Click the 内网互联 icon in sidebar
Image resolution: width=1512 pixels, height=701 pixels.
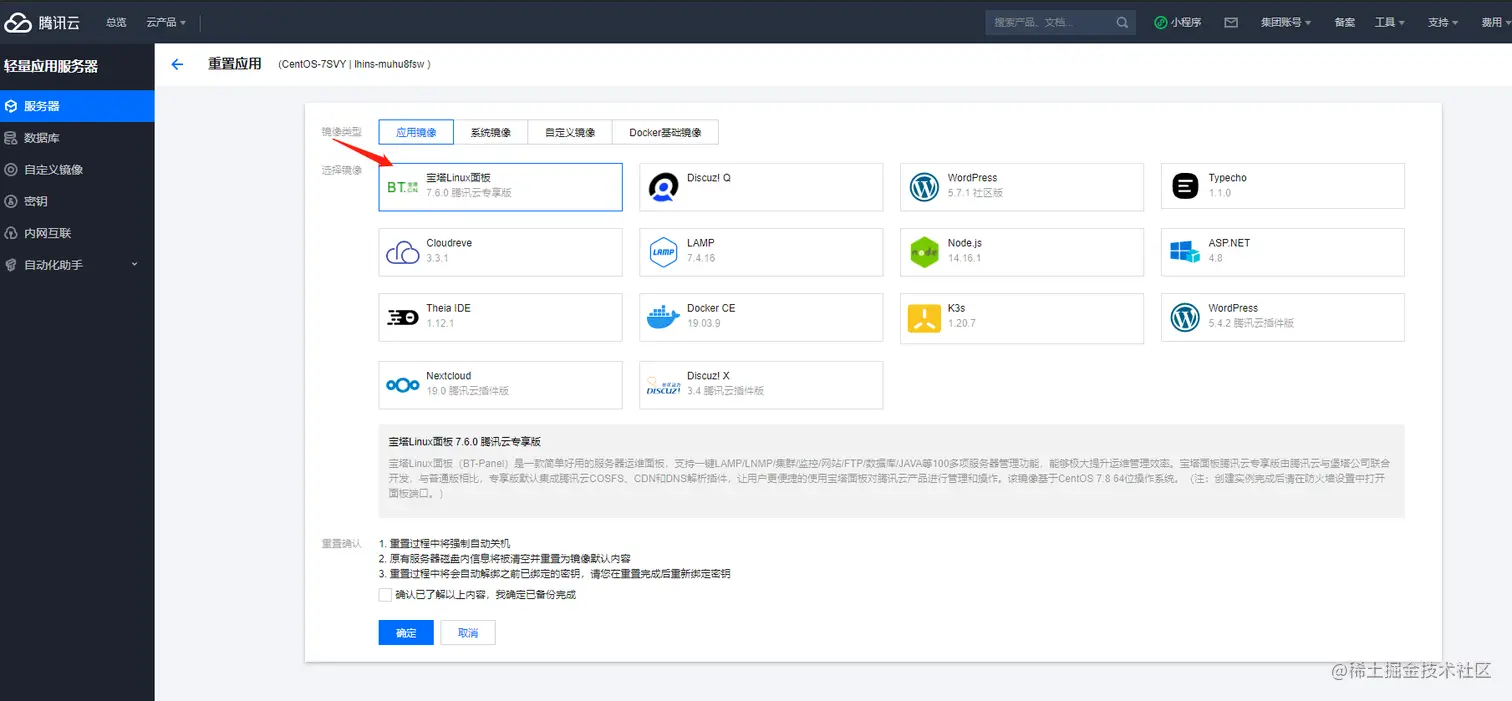coord(11,233)
